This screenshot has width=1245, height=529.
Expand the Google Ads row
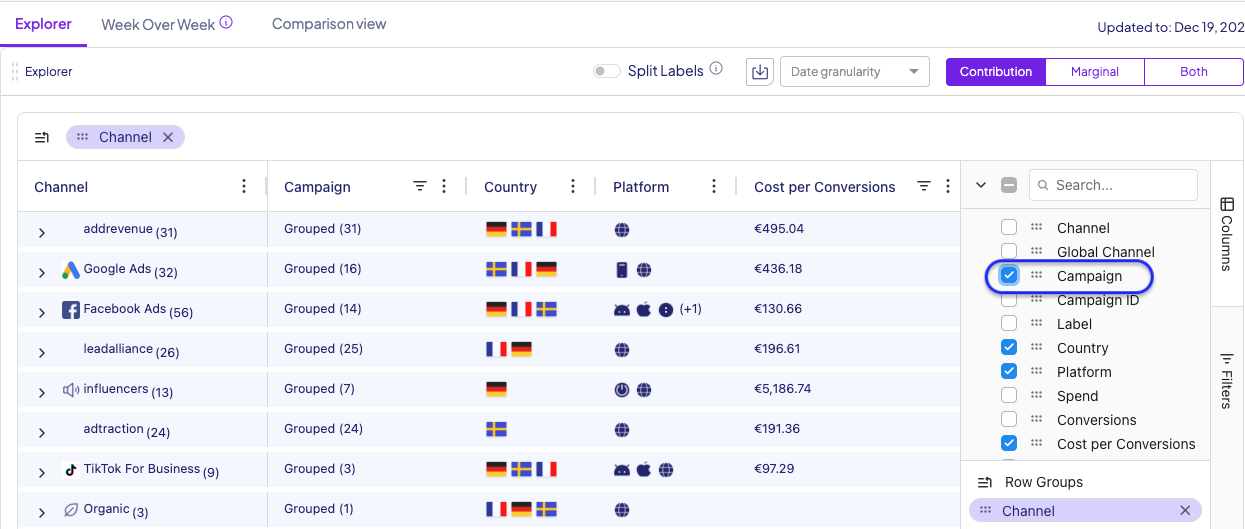coord(42,272)
